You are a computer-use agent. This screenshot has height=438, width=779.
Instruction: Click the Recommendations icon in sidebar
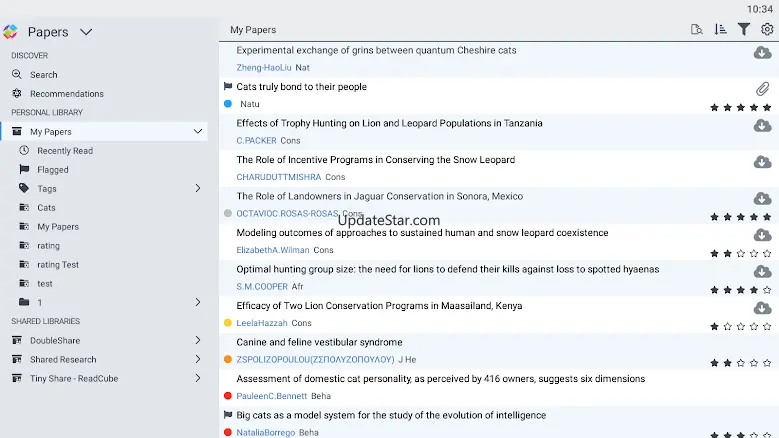point(17,93)
